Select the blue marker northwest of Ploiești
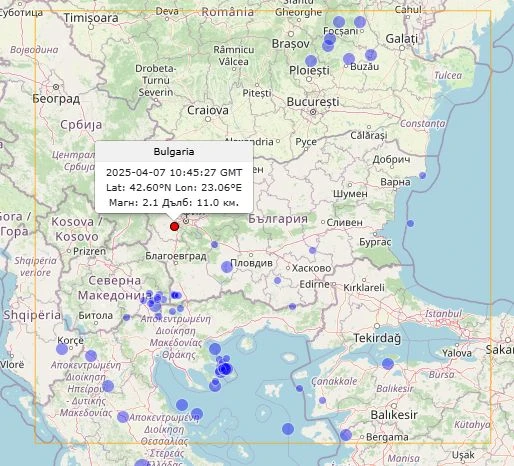514x466 pixels. click(x=311, y=61)
